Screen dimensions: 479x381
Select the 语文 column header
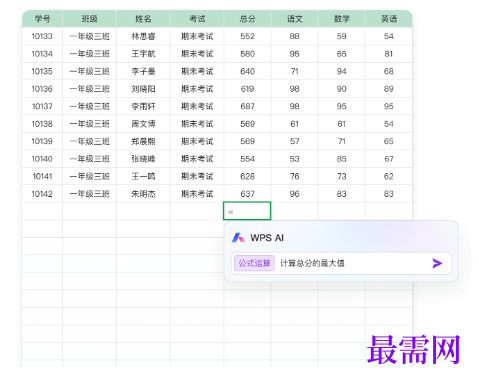(295, 19)
